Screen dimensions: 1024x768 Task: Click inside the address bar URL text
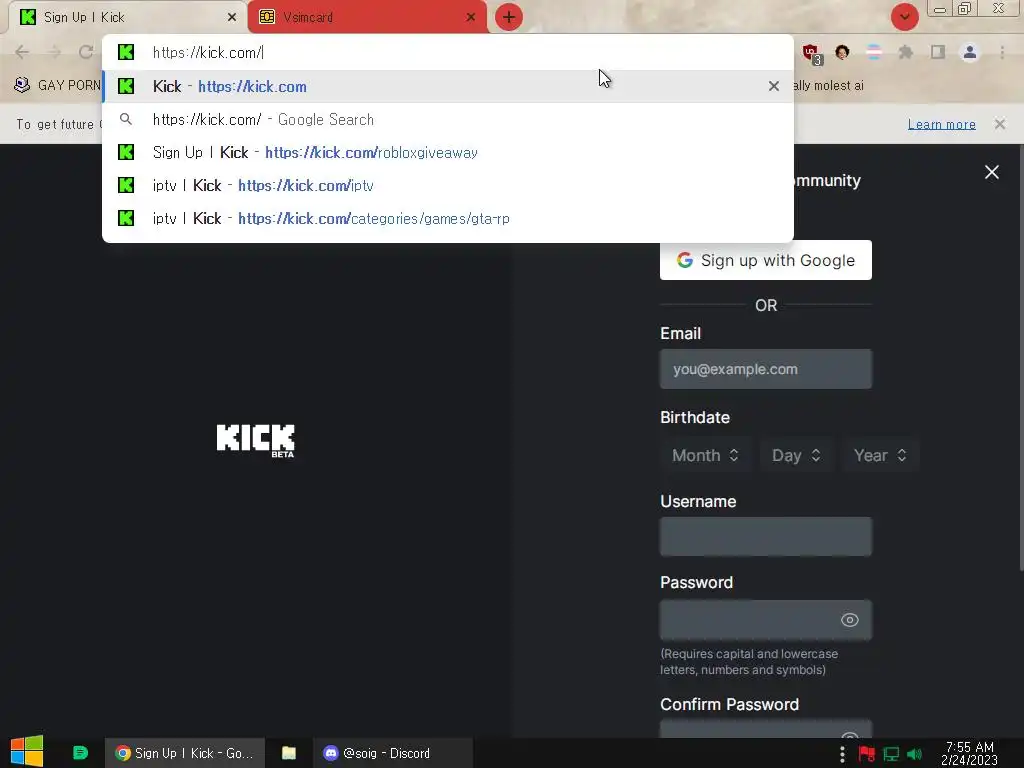pos(208,53)
